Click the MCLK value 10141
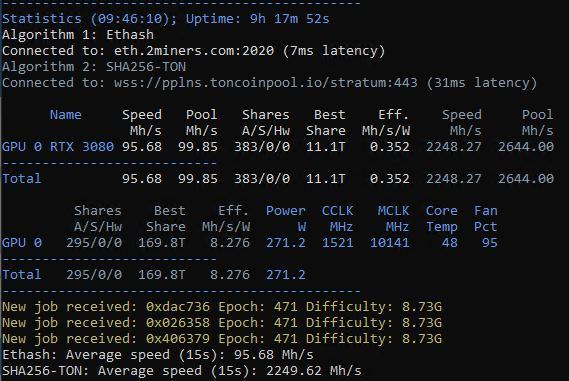This screenshot has width=569, height=381. click(x=390, y=242)
